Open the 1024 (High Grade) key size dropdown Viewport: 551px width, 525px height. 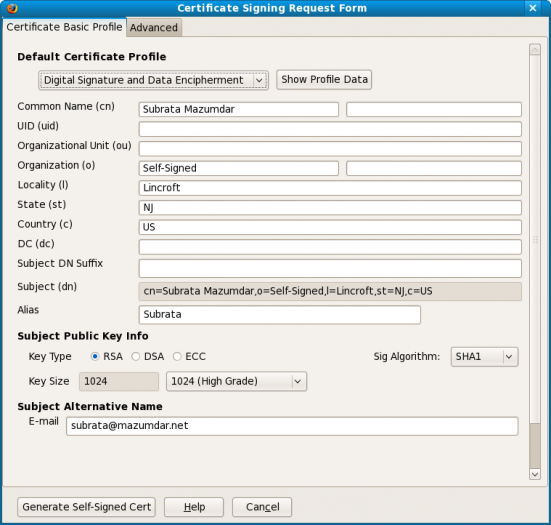tap(236, 381)
